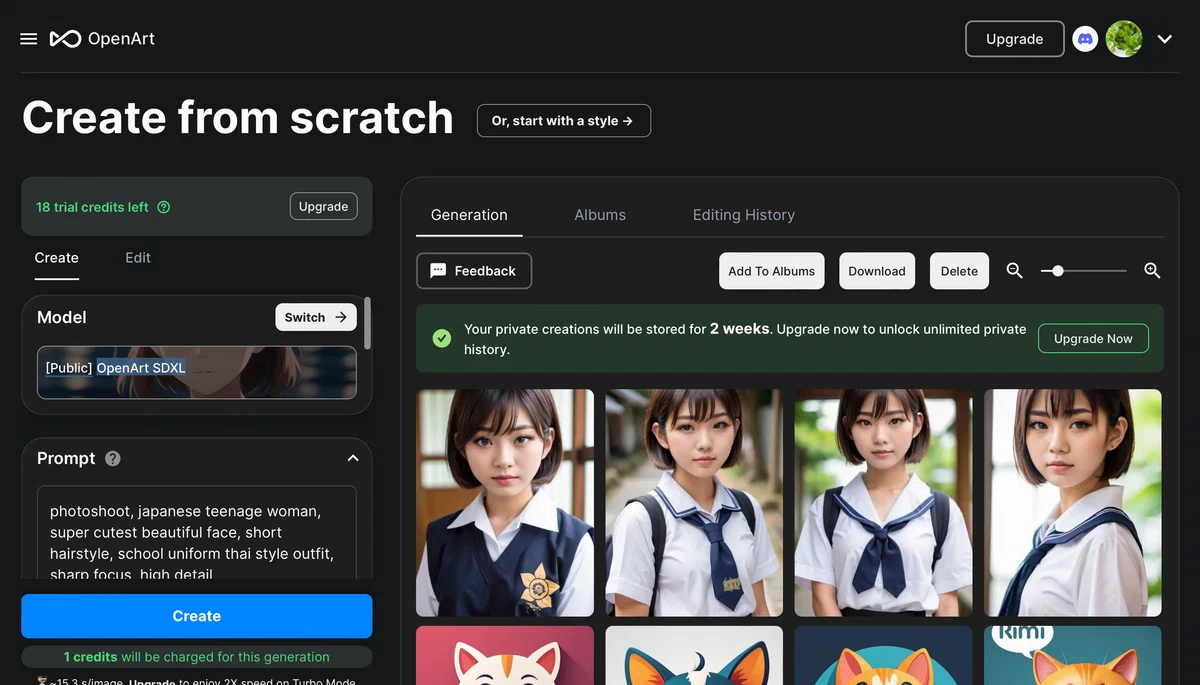Viewport: 1200px width, 685px height.
Task: Click the Model section heading
Action: coord(62,317)
